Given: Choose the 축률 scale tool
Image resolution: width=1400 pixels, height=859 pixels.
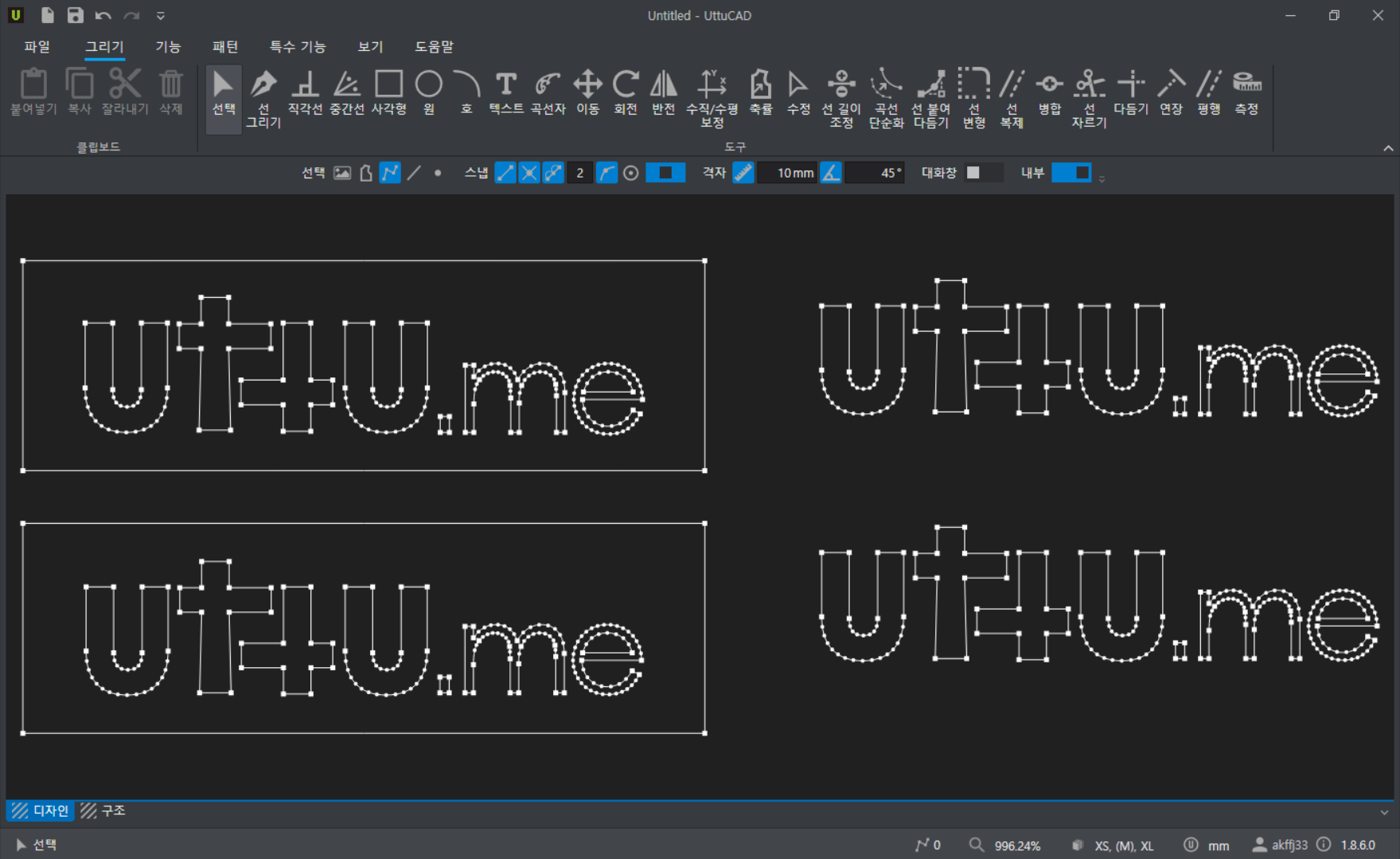Looking at the screenshot, I should point(761,93).
